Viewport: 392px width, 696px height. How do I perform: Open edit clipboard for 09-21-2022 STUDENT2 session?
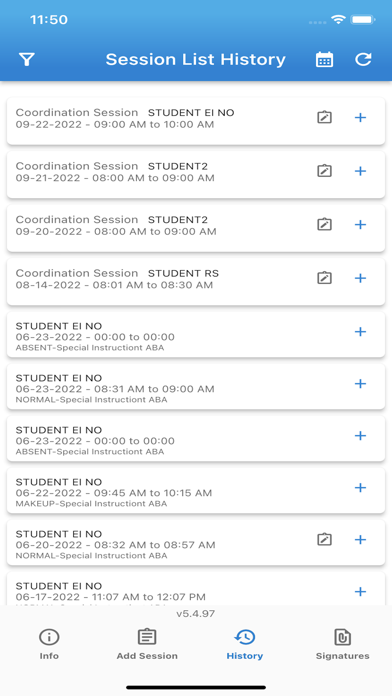325,171
